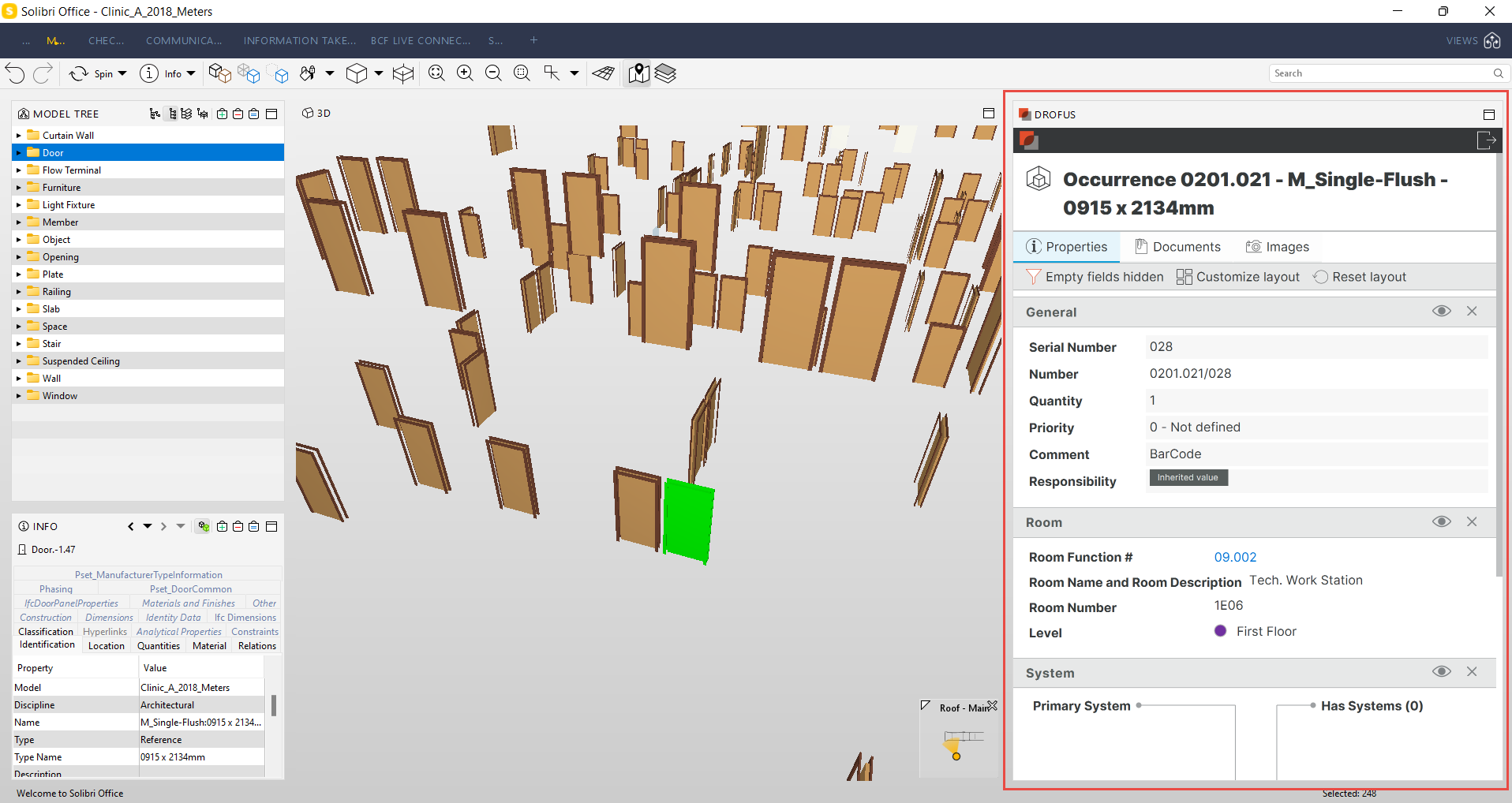Image resolution: width=1512 pixels, height=803 pixels.
Task: Open the COMMUNICATION ribbon tab
Action: (x=183, y=40)
